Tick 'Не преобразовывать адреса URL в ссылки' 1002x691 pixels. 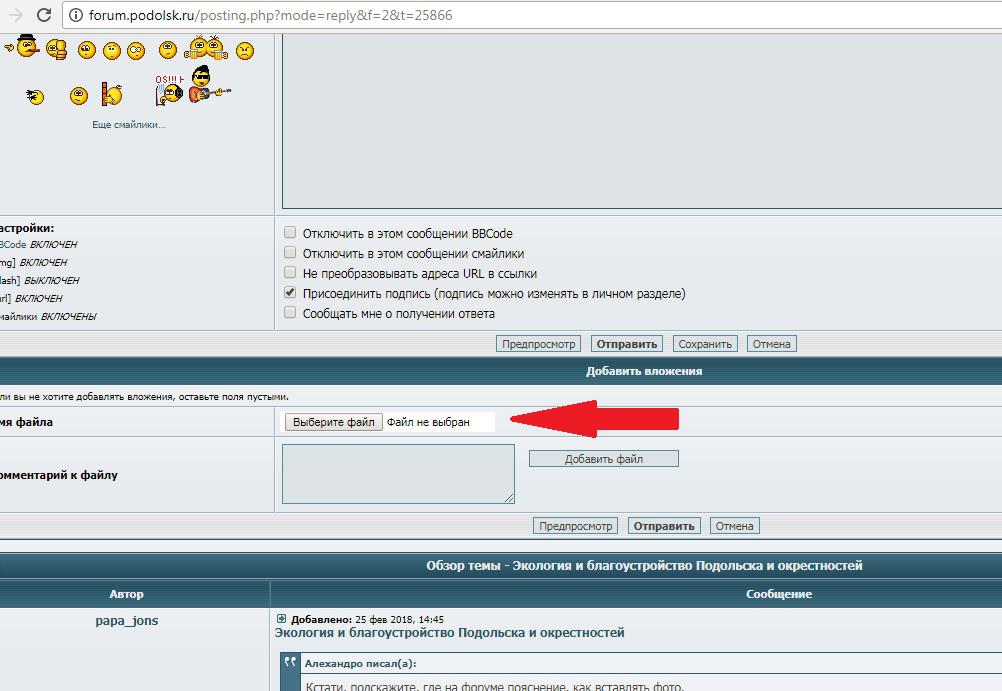290,273
